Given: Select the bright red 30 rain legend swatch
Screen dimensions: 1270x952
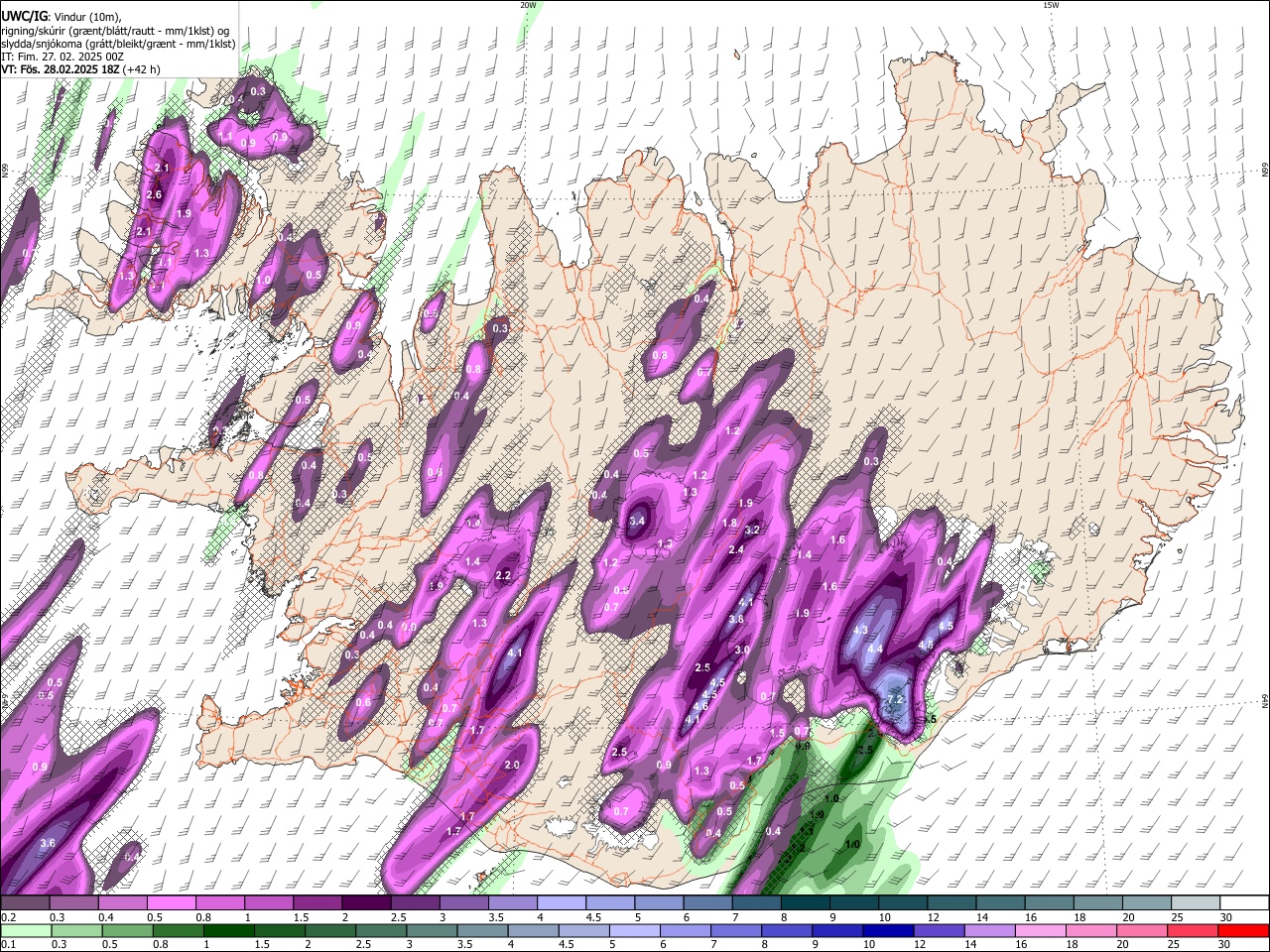Looking at the screenshot, I should (x=1244, y=930).
